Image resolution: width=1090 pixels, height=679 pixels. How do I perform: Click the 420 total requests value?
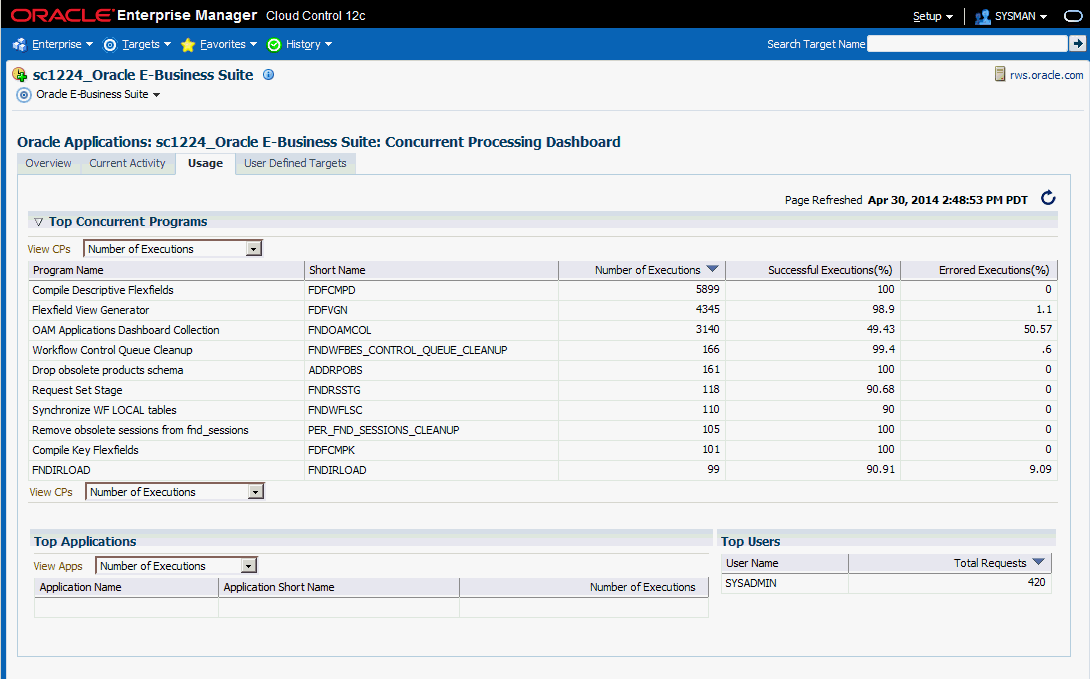[x=1036, y=582]
